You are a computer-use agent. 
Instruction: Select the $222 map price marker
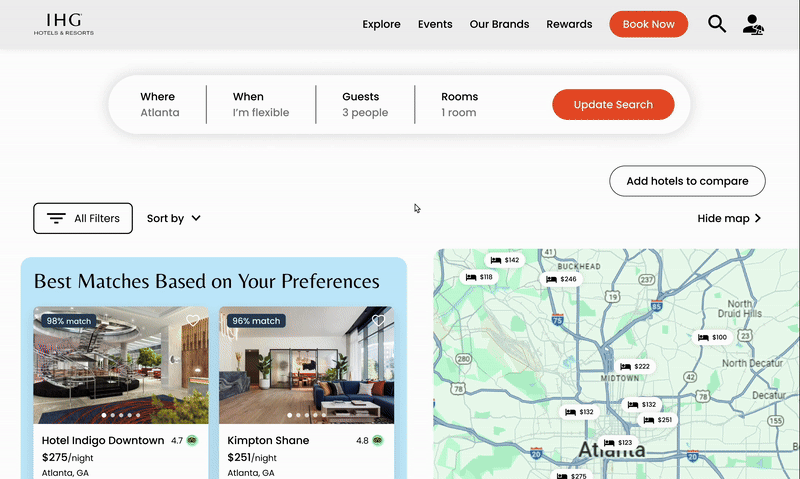tap(635, 366)
